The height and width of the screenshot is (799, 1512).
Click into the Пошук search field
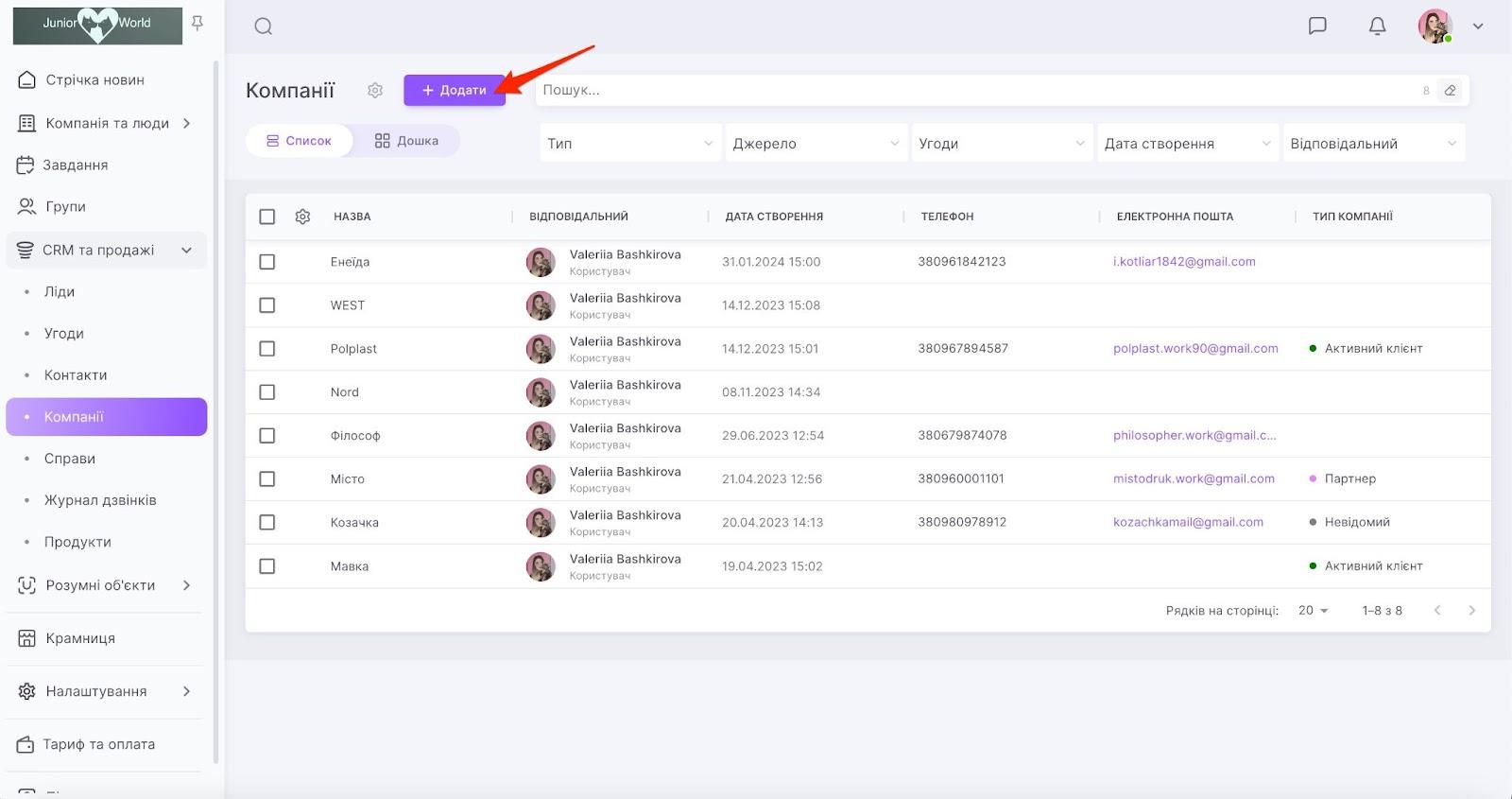coord(973,91)
